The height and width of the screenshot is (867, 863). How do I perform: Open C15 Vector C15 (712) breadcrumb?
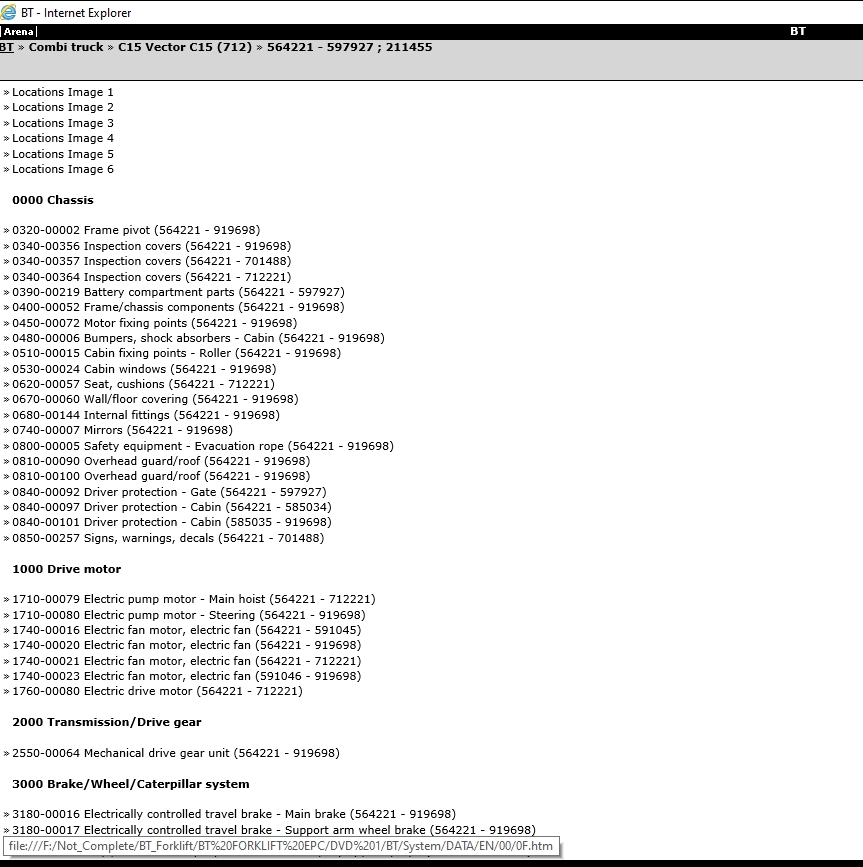pos(185,47)
